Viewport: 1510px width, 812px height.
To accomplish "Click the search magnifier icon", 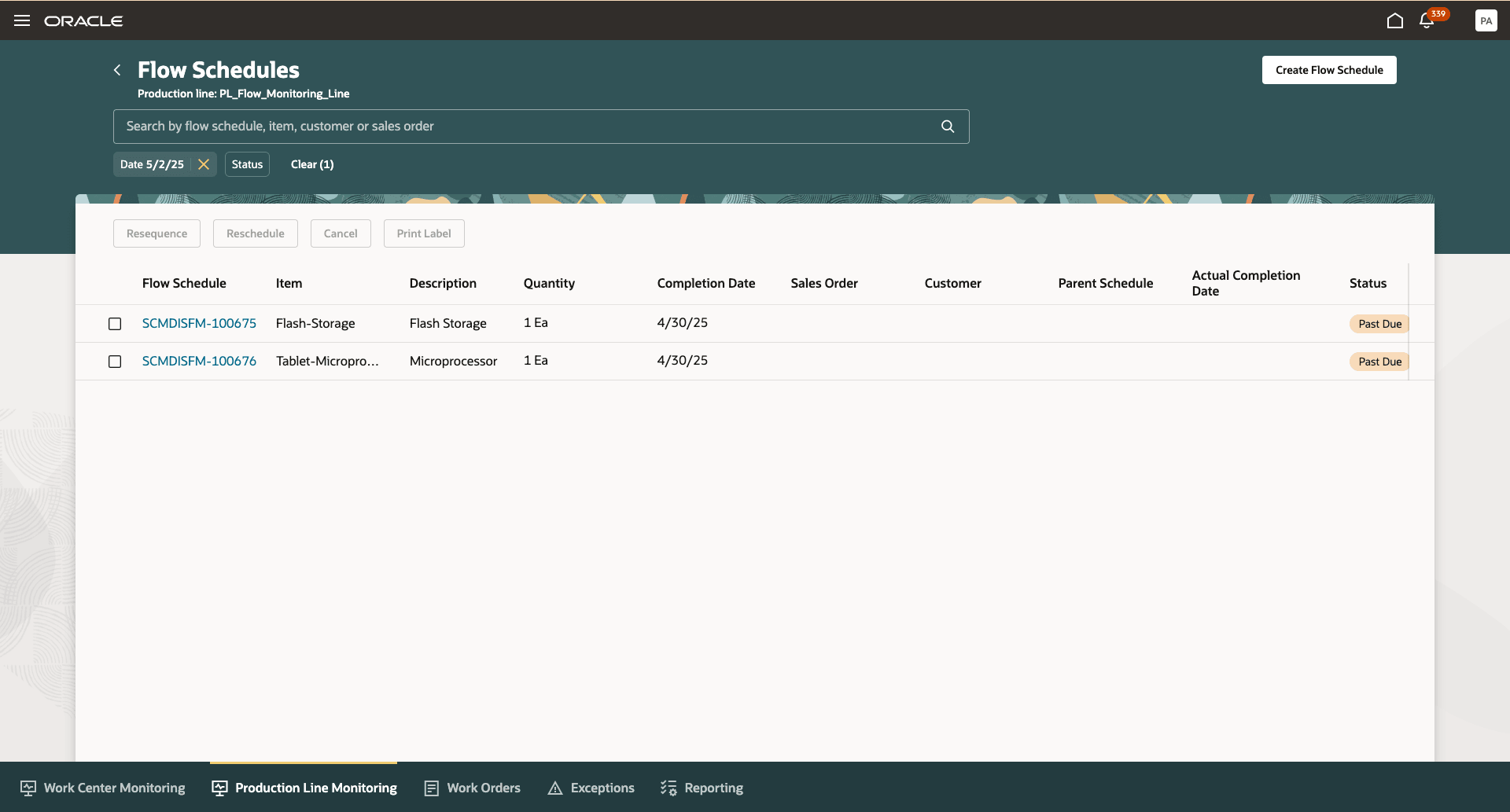I will click(948, 127).
